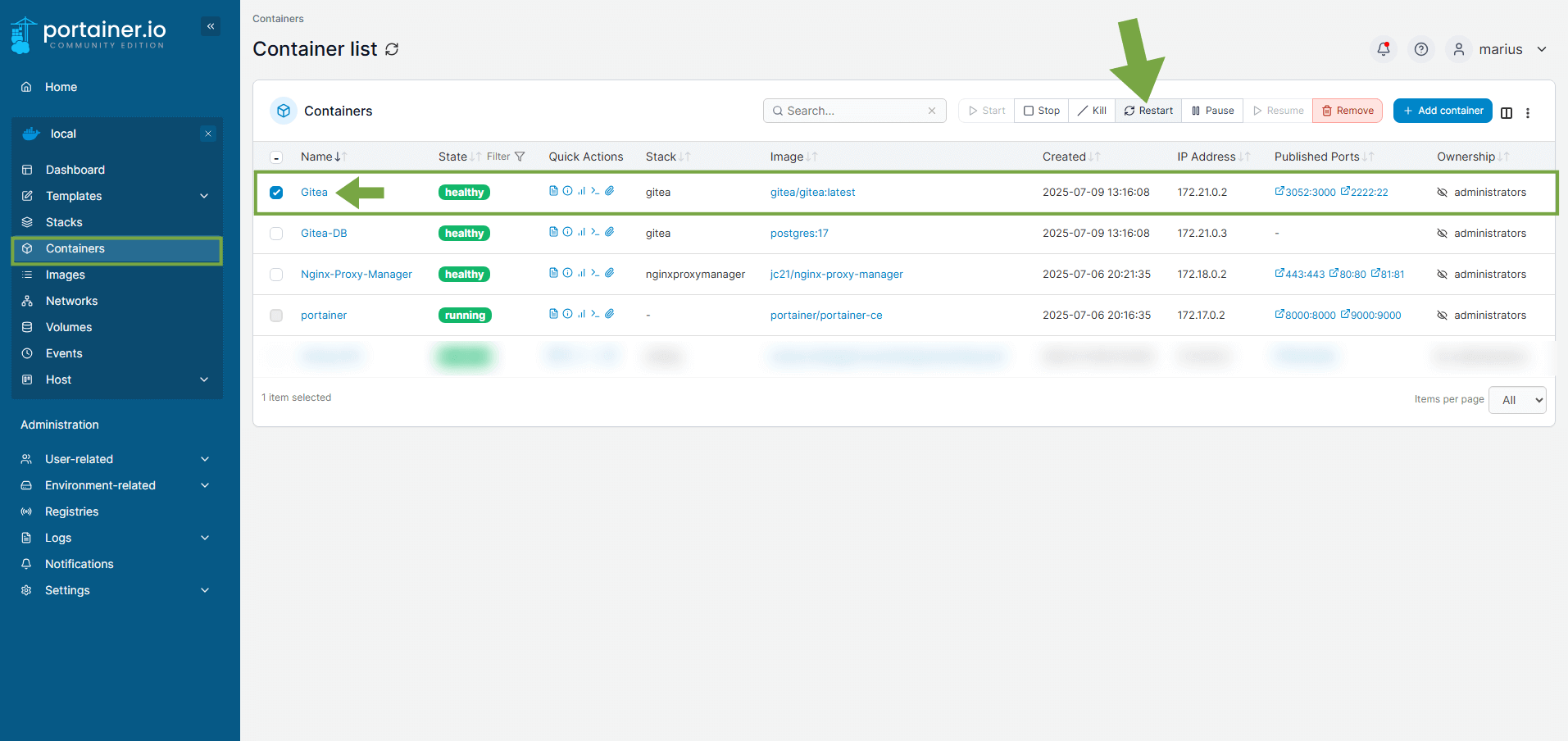Click the Pause button
This screenshot has width=1568, height=741.
point(1212,111)
